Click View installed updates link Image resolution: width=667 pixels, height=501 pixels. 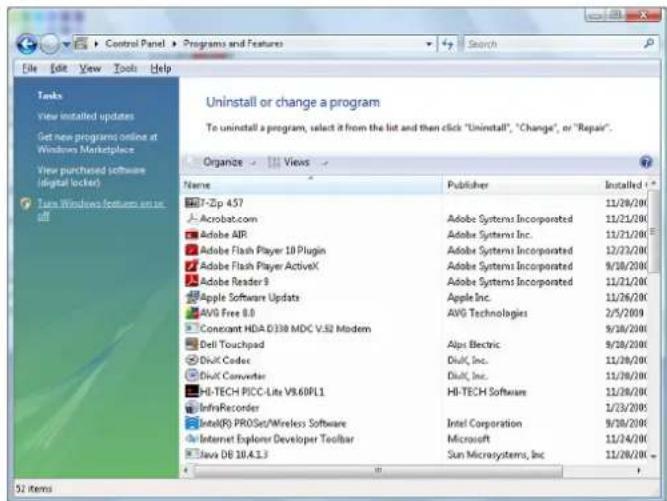pos(86,116)
